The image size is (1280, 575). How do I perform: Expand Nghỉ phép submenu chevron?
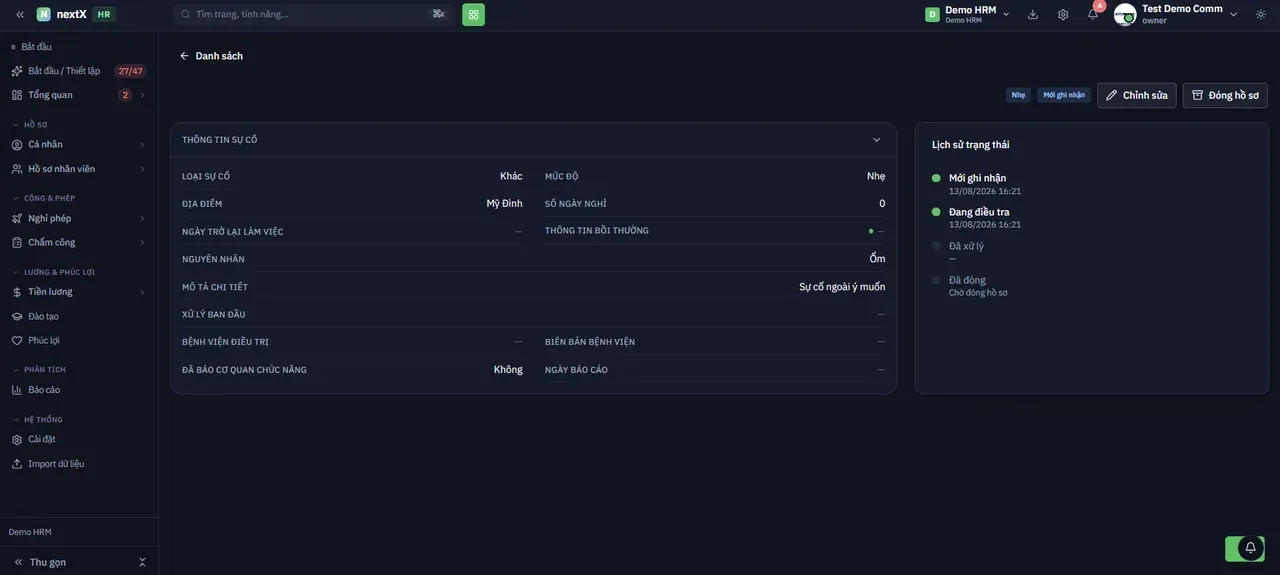coord(142,218)
